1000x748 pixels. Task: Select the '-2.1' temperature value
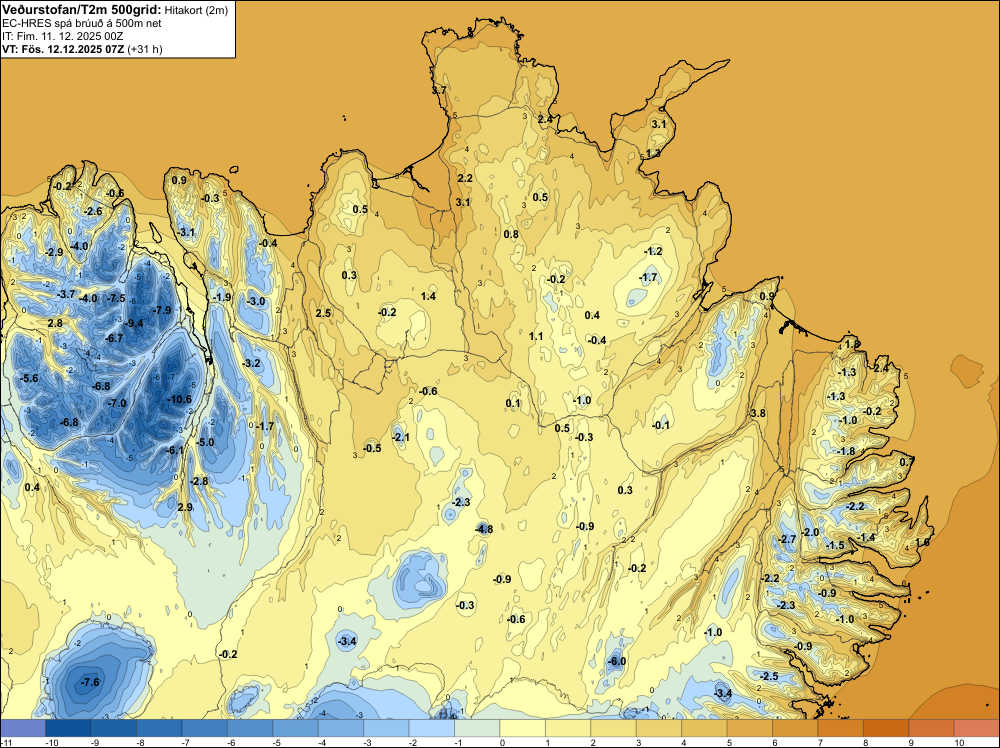coord(401,437)
